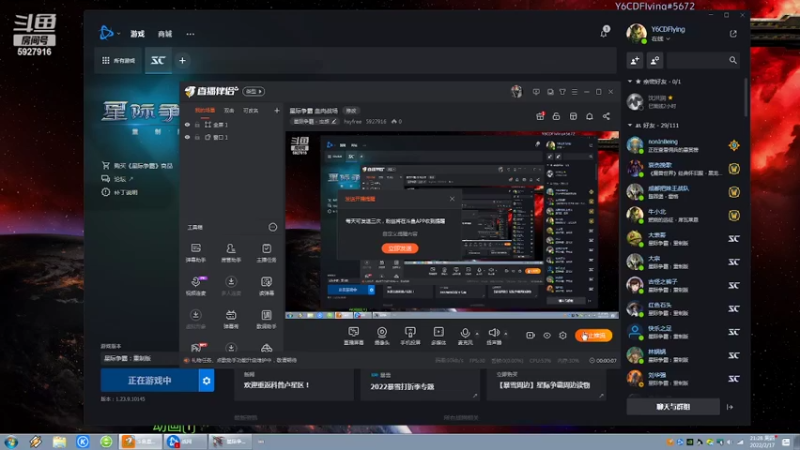
Task: Click the share icon in the stream header
Action: click(606, 116)
